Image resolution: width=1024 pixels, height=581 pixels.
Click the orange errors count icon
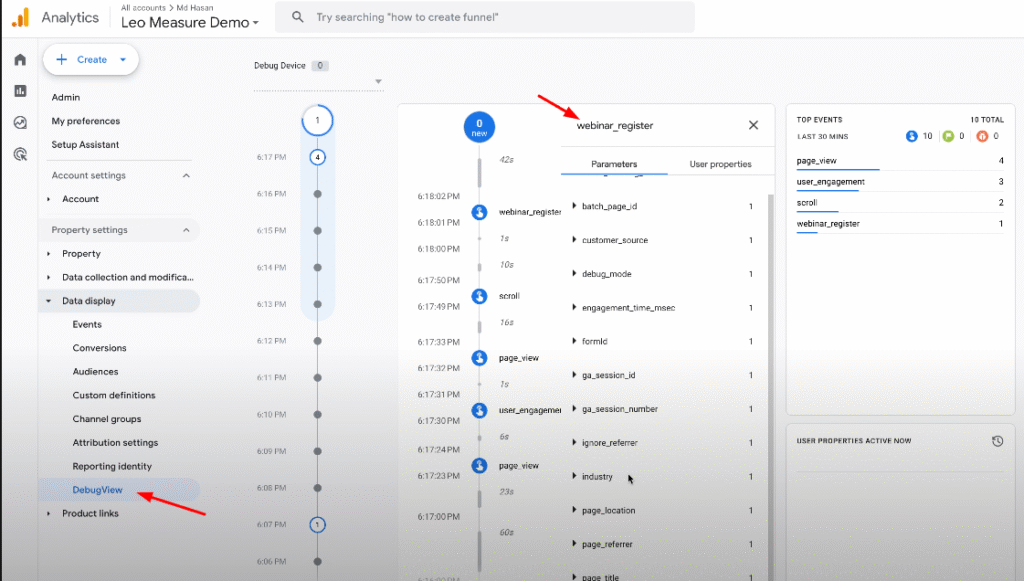[982, 136]
